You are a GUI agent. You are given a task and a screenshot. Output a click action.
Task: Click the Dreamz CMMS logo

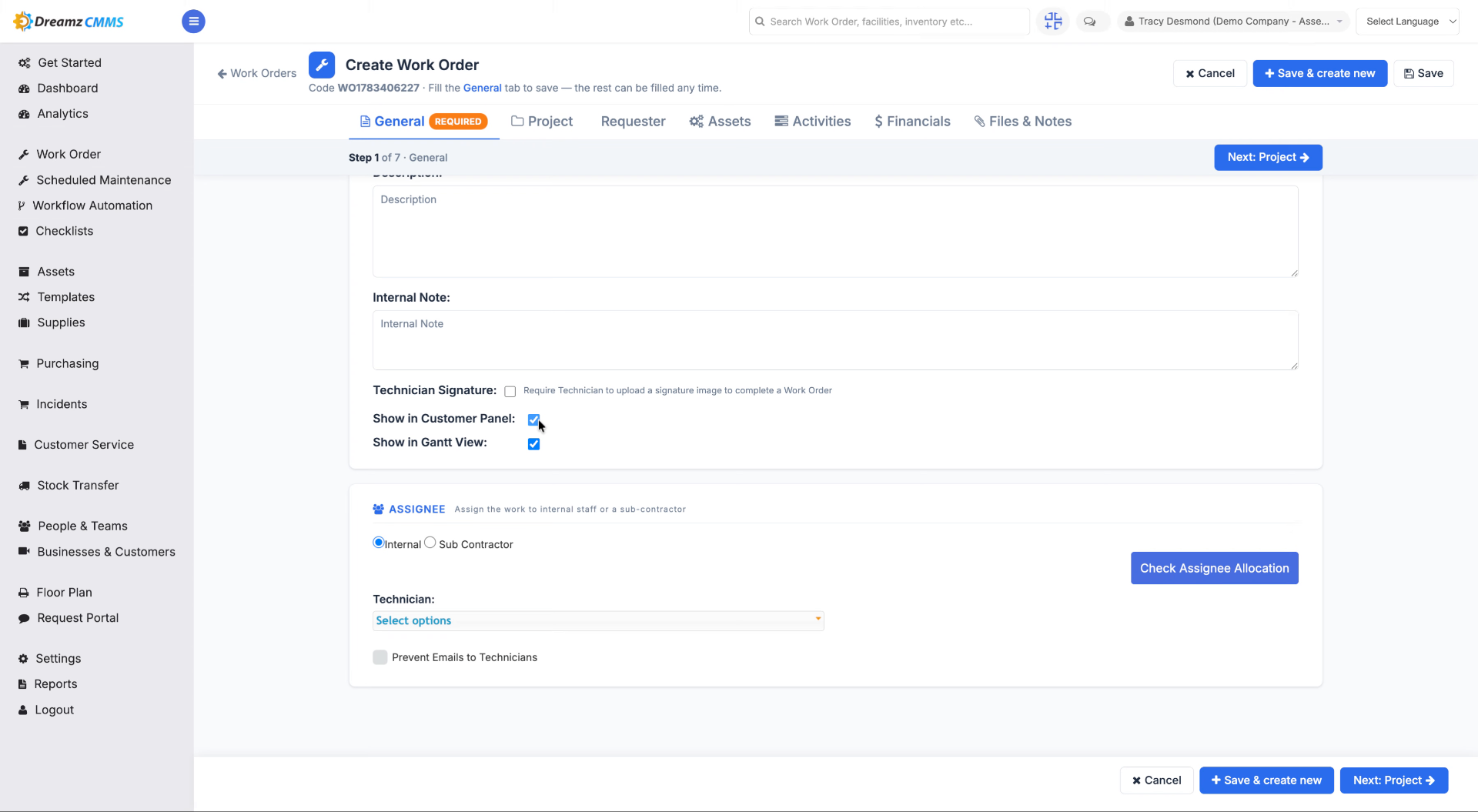69,22
